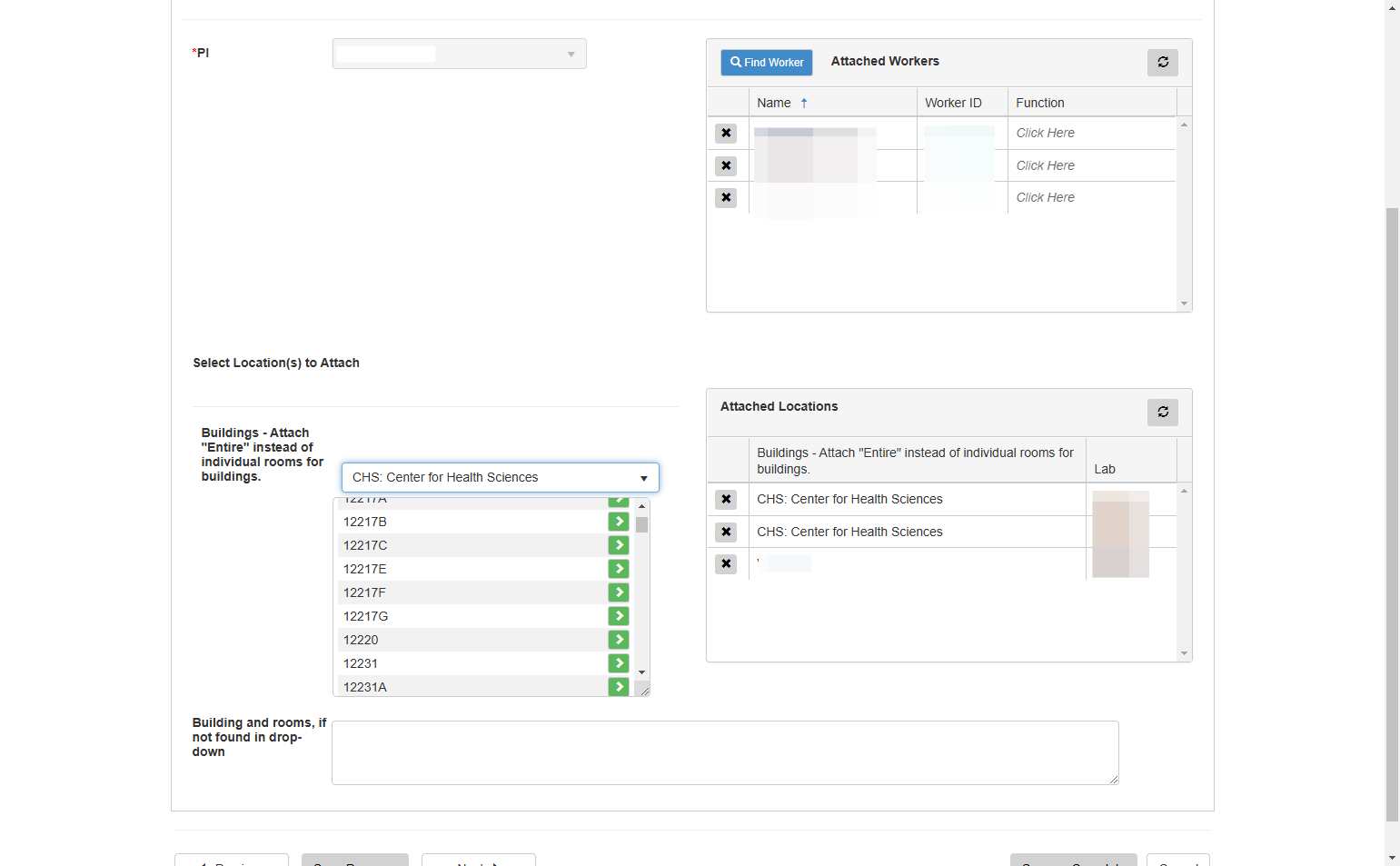Click the Find Worker button
The image size is (1400, 866).
(766, 63)
